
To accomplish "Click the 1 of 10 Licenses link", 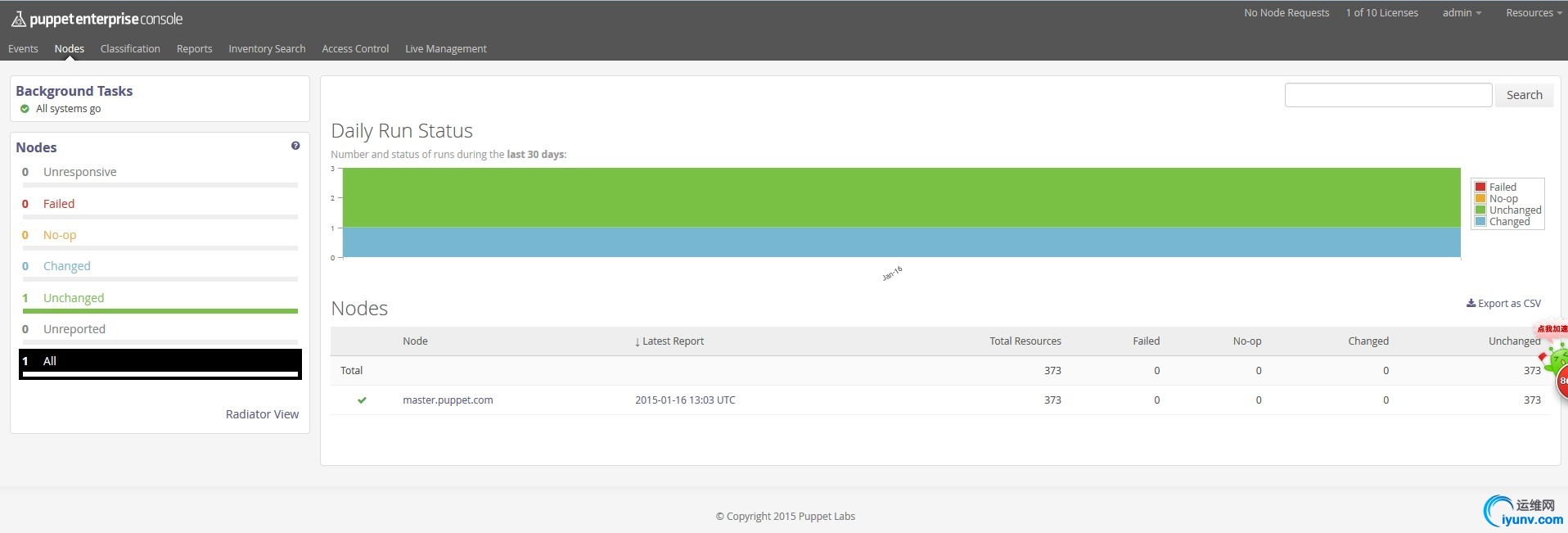I will click(x=1382, y=12).
